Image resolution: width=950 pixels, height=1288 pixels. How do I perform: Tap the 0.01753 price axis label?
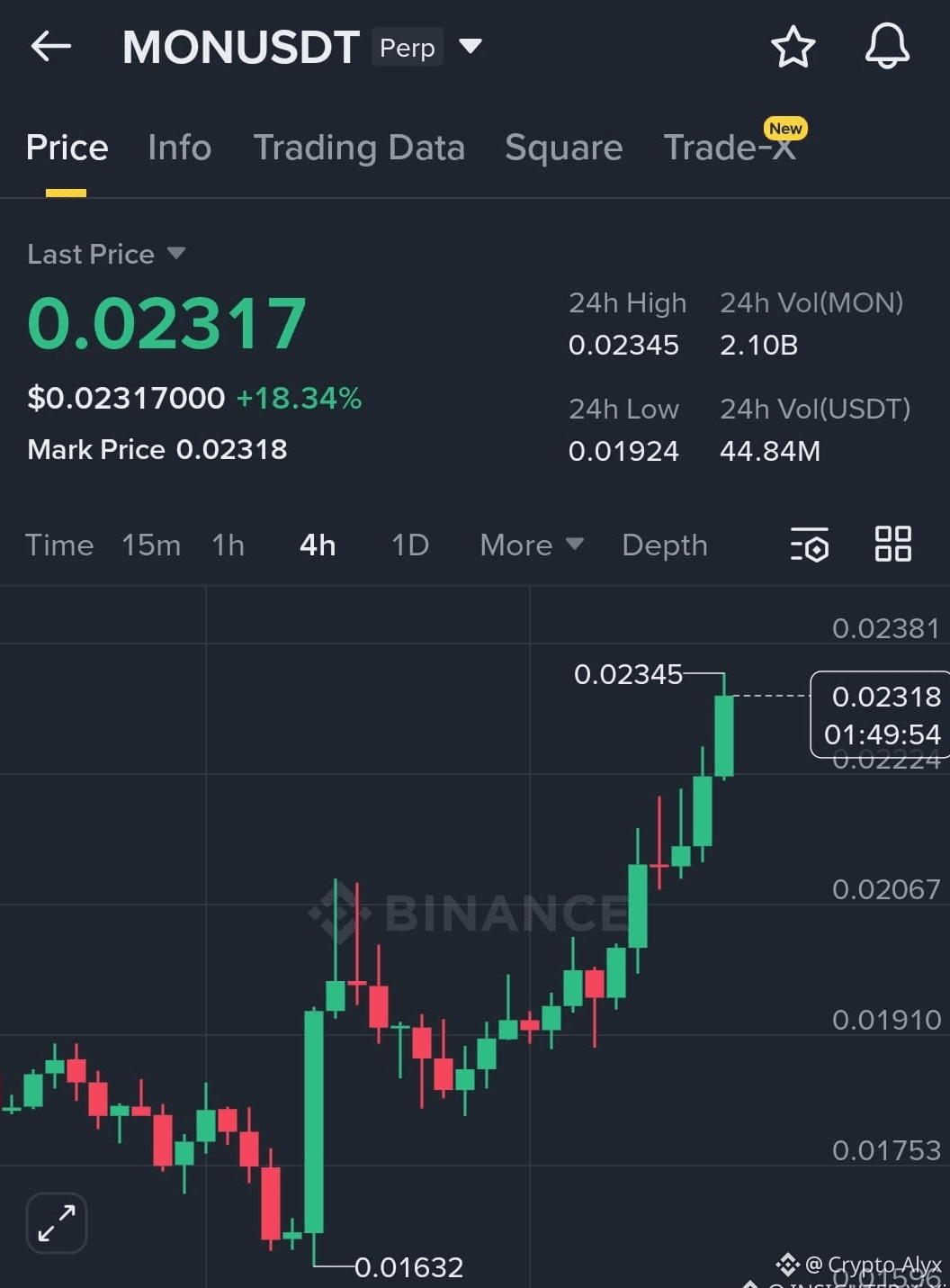click(886, 1150)
